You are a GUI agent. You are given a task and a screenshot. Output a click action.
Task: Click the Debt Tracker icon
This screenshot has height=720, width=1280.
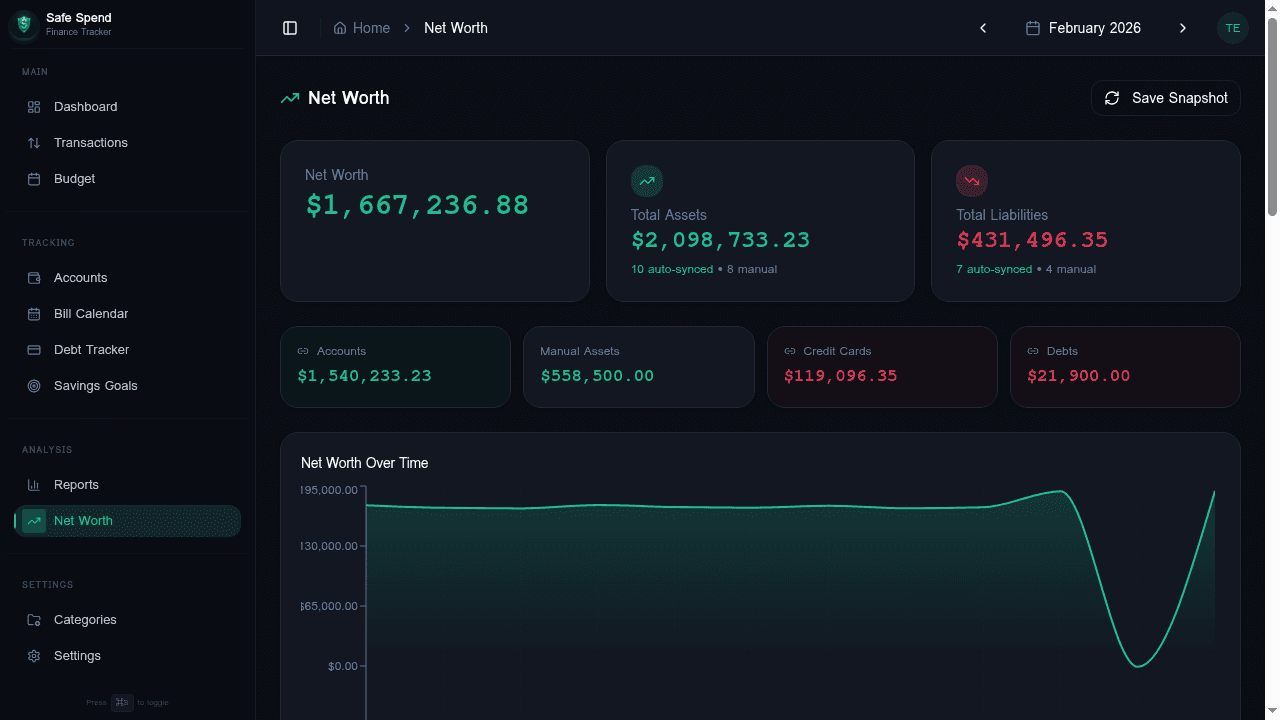tap(32, 349)
